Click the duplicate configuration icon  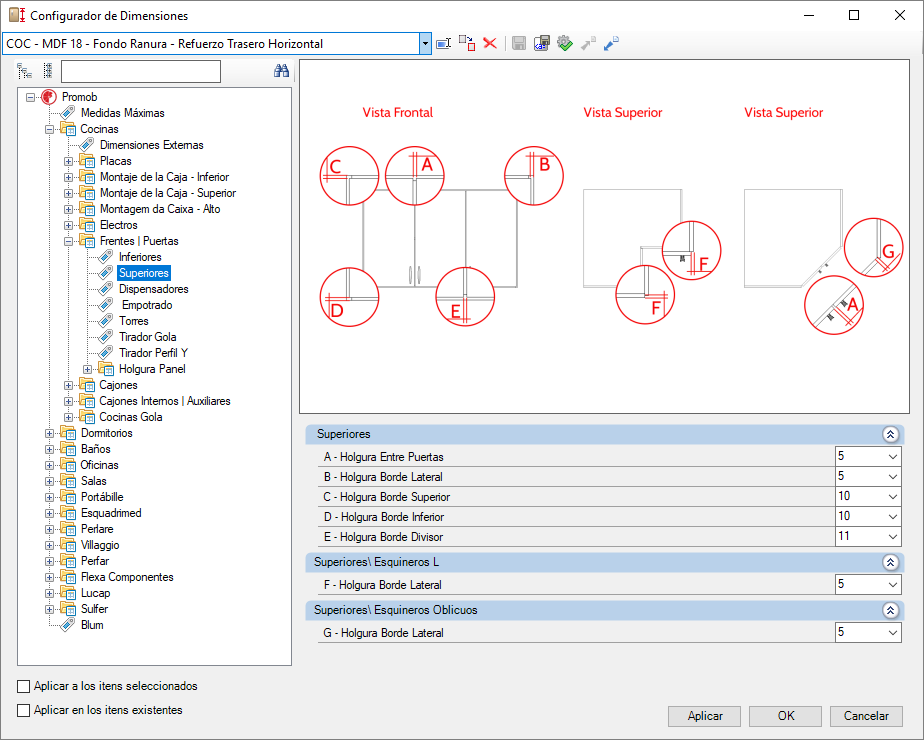[x=467, y=44]
